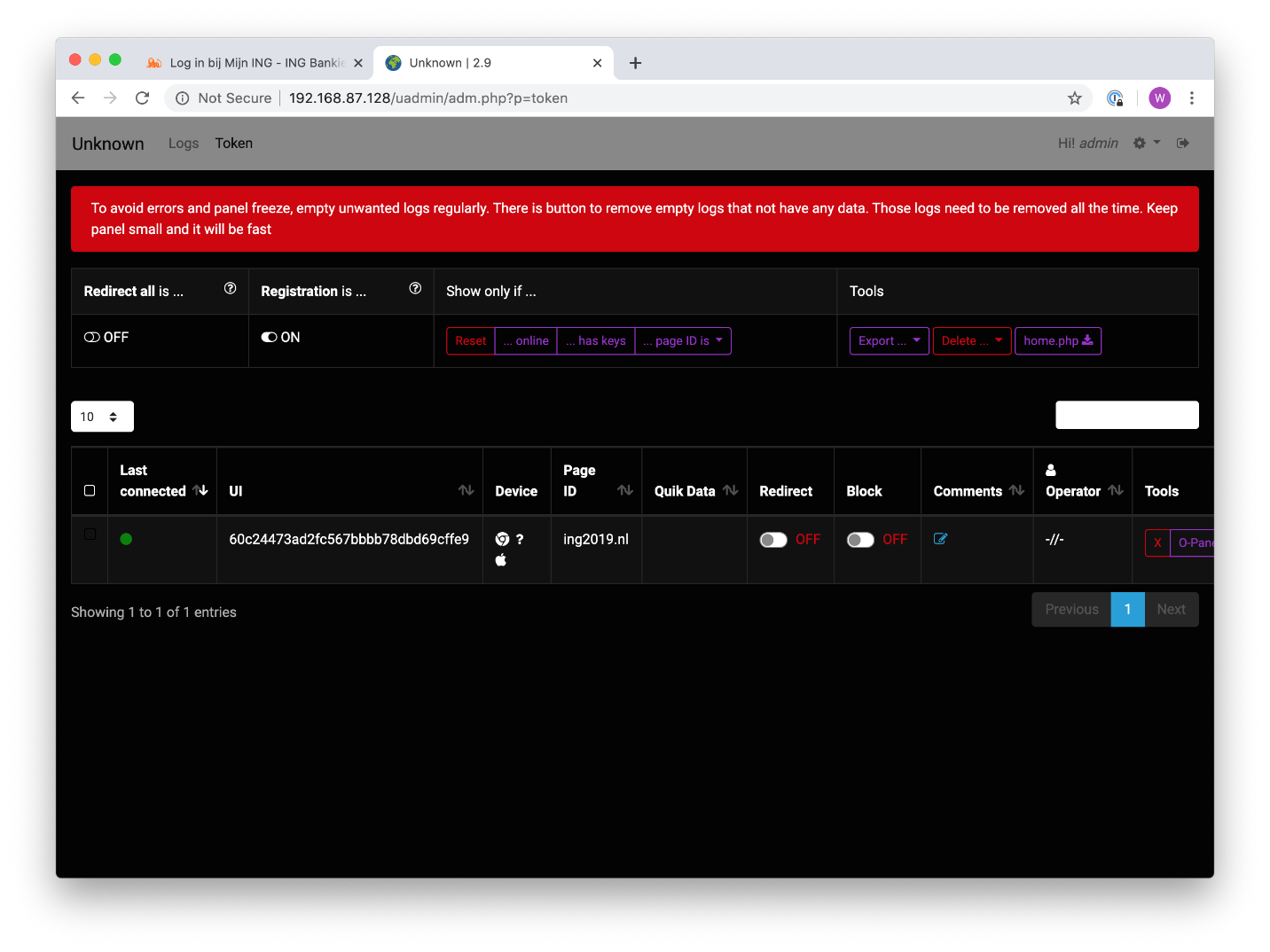Open the comment edit icon in row

941,539
